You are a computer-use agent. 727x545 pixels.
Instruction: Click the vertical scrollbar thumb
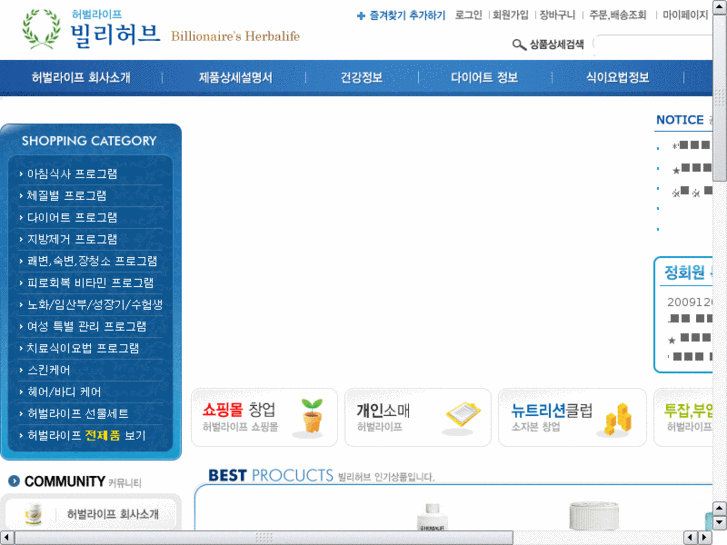(720, 98)
